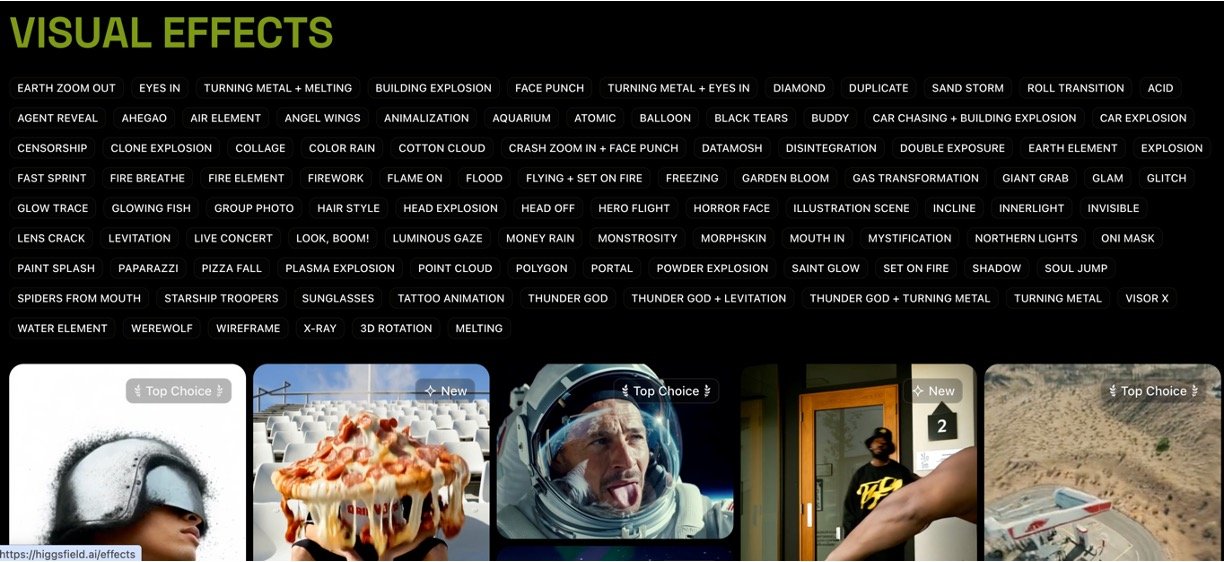The width and height of the screenshot is (1224, 562).
Task: Pick the PIZZA FALL effect
Action: [232, 268]
